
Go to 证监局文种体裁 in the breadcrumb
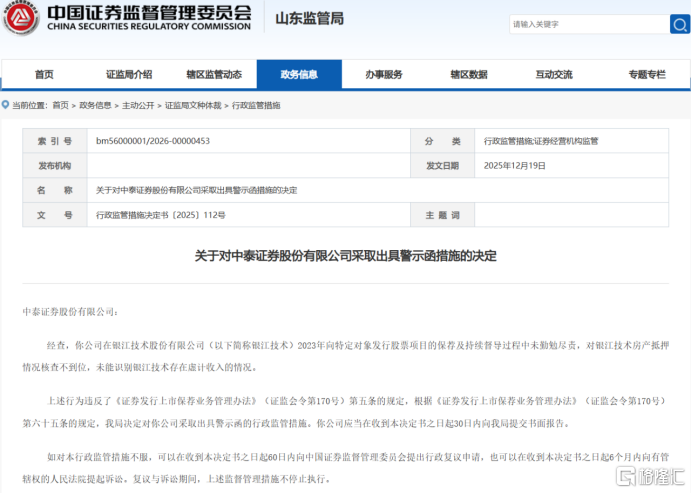193,105
